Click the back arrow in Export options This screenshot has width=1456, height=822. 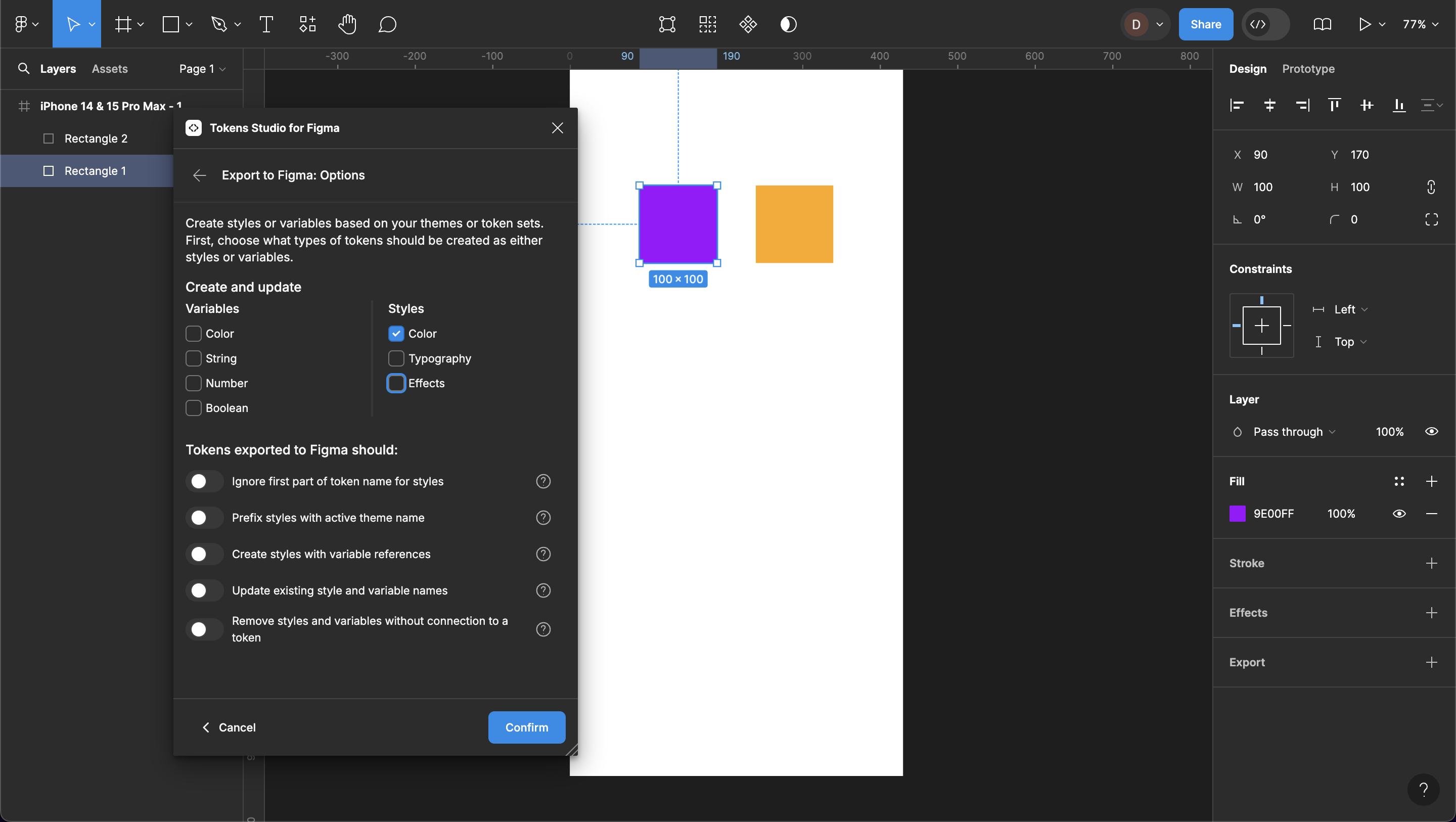pos(199,175)
